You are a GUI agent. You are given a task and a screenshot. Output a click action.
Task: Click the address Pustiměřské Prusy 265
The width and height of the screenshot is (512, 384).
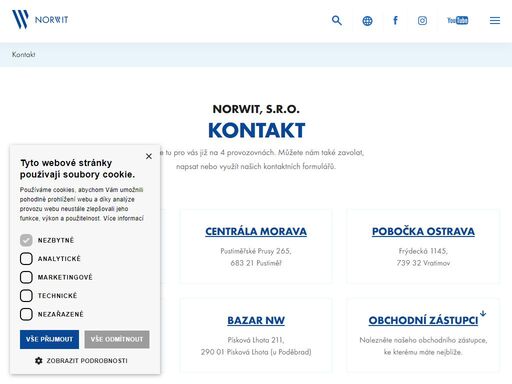256,251
